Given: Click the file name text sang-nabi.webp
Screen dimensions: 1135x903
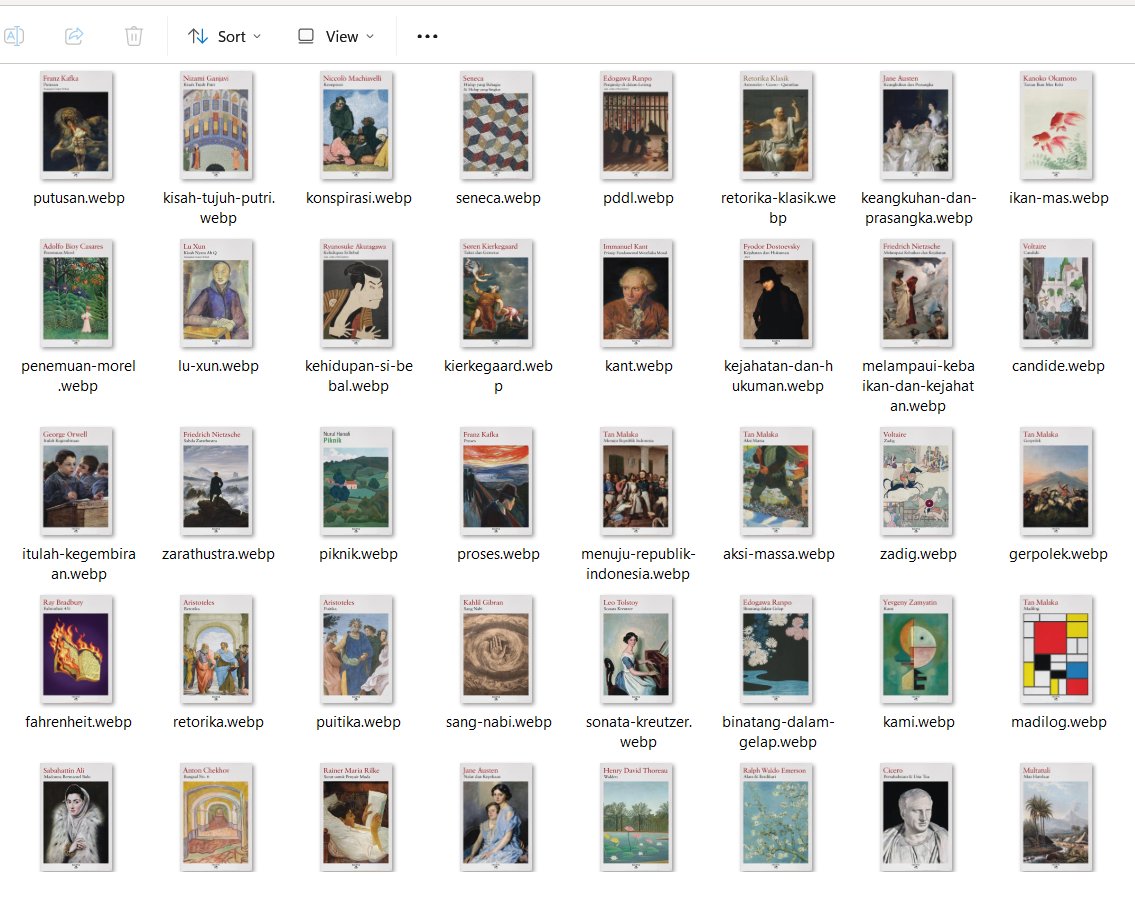Looking at the screenshot, I should click(498, 722).
